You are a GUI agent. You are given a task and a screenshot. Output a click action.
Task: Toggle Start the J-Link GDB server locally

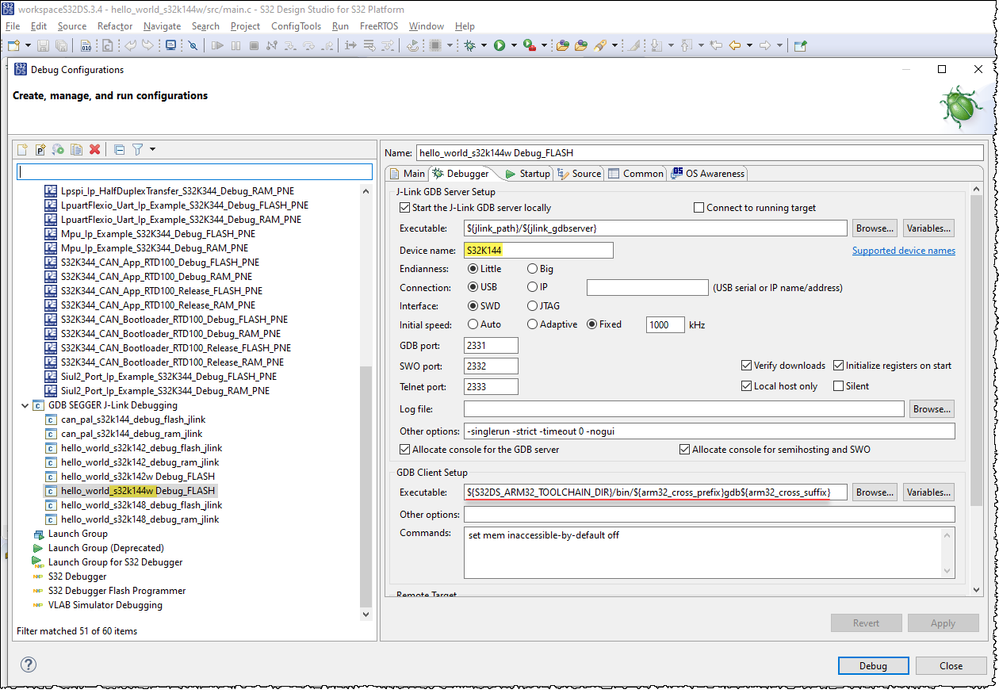405,208
